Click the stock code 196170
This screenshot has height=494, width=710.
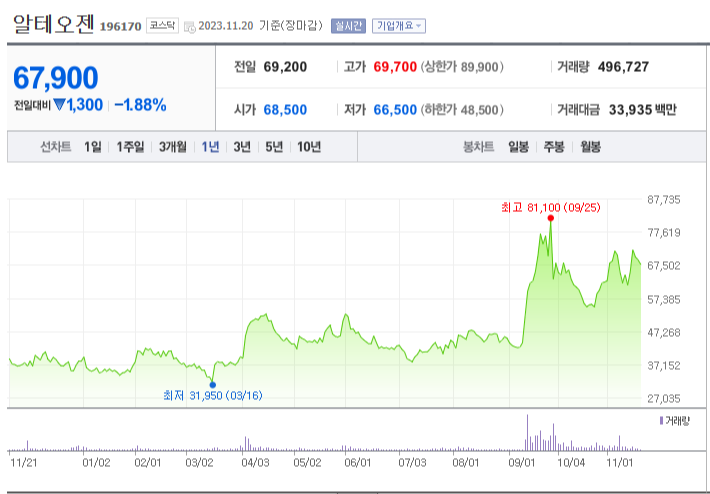(120, 26)
